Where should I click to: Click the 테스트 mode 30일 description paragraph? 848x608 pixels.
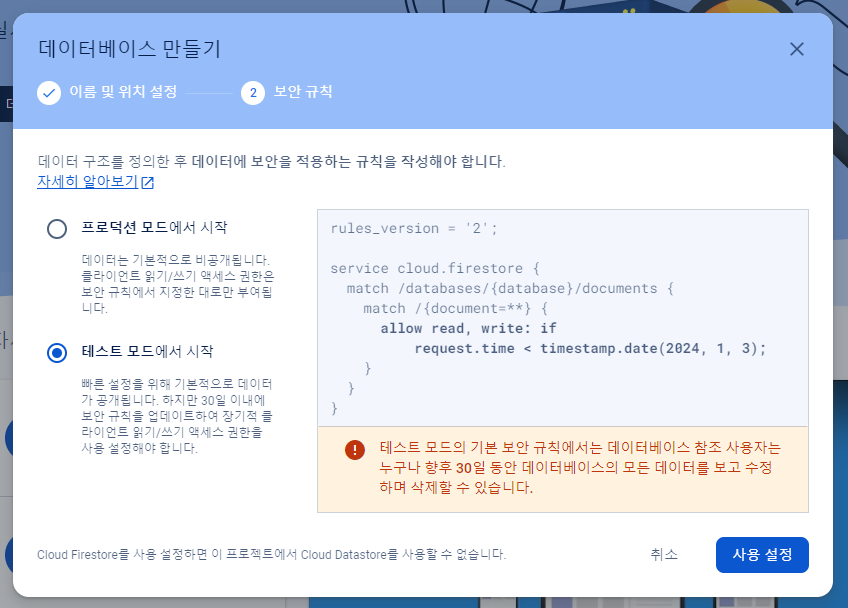pos(177,416)
